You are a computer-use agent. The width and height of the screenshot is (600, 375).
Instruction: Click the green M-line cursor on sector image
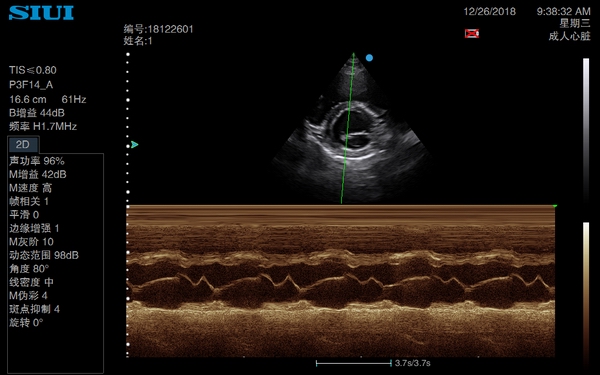click(x=347, y=128)
